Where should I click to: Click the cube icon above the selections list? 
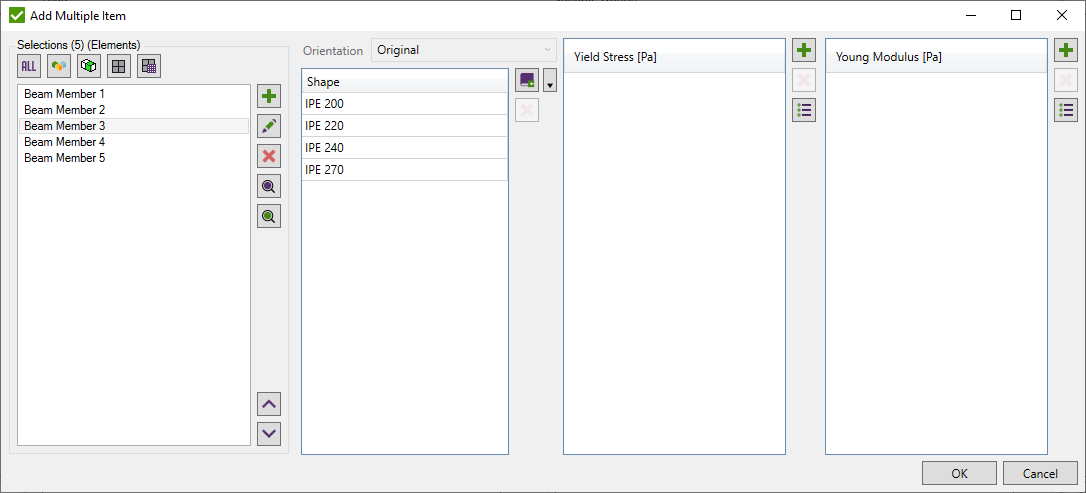click(89, 66)
